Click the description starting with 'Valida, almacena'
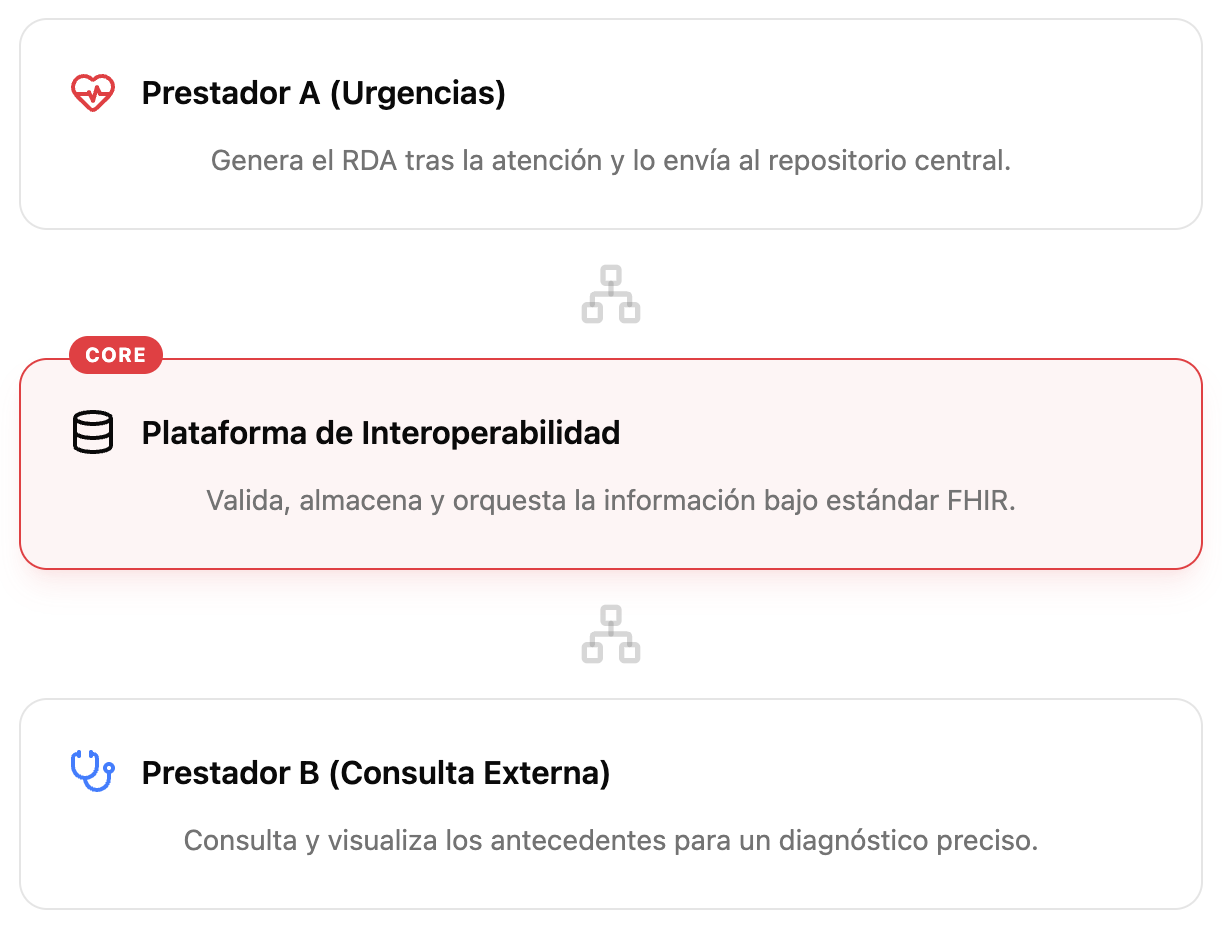Viewport: 1222px width, 928px height. (610, 500)
